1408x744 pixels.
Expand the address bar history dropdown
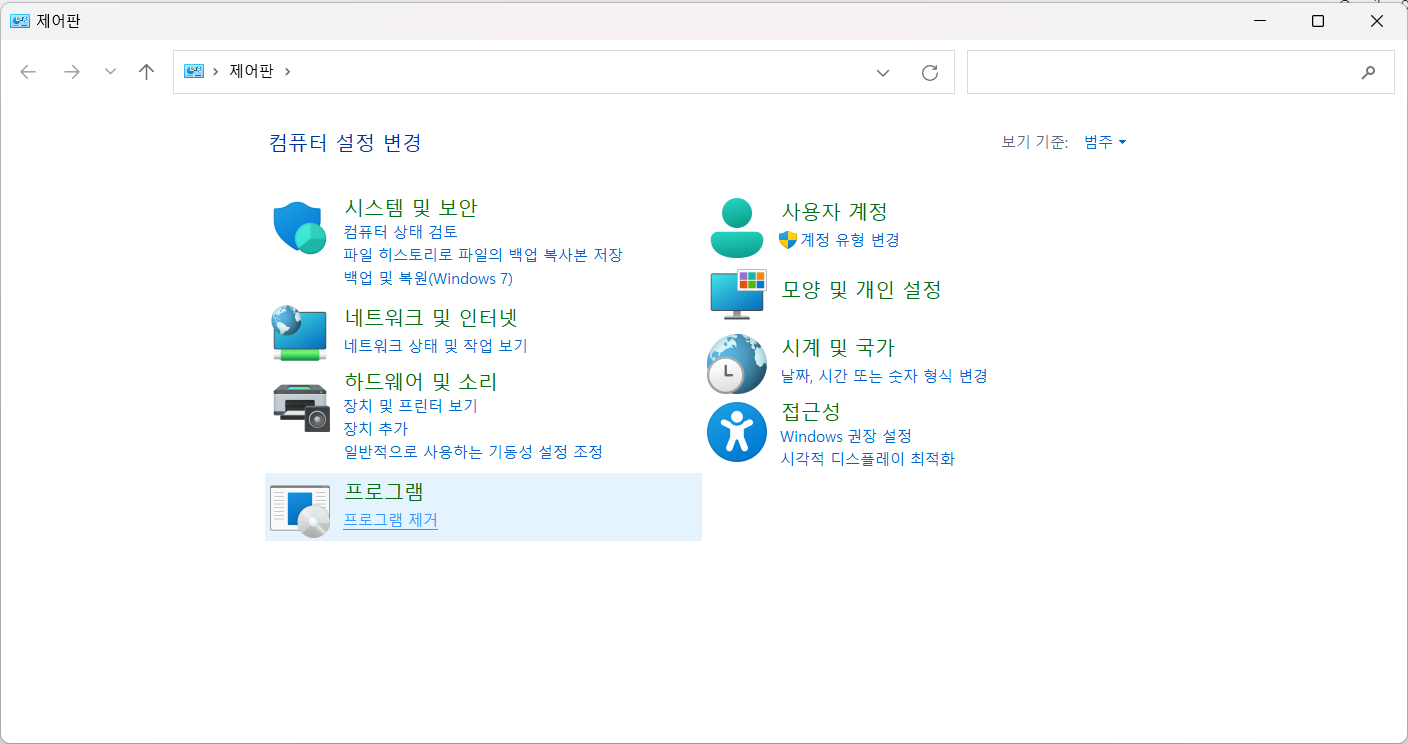coord(882,71)
